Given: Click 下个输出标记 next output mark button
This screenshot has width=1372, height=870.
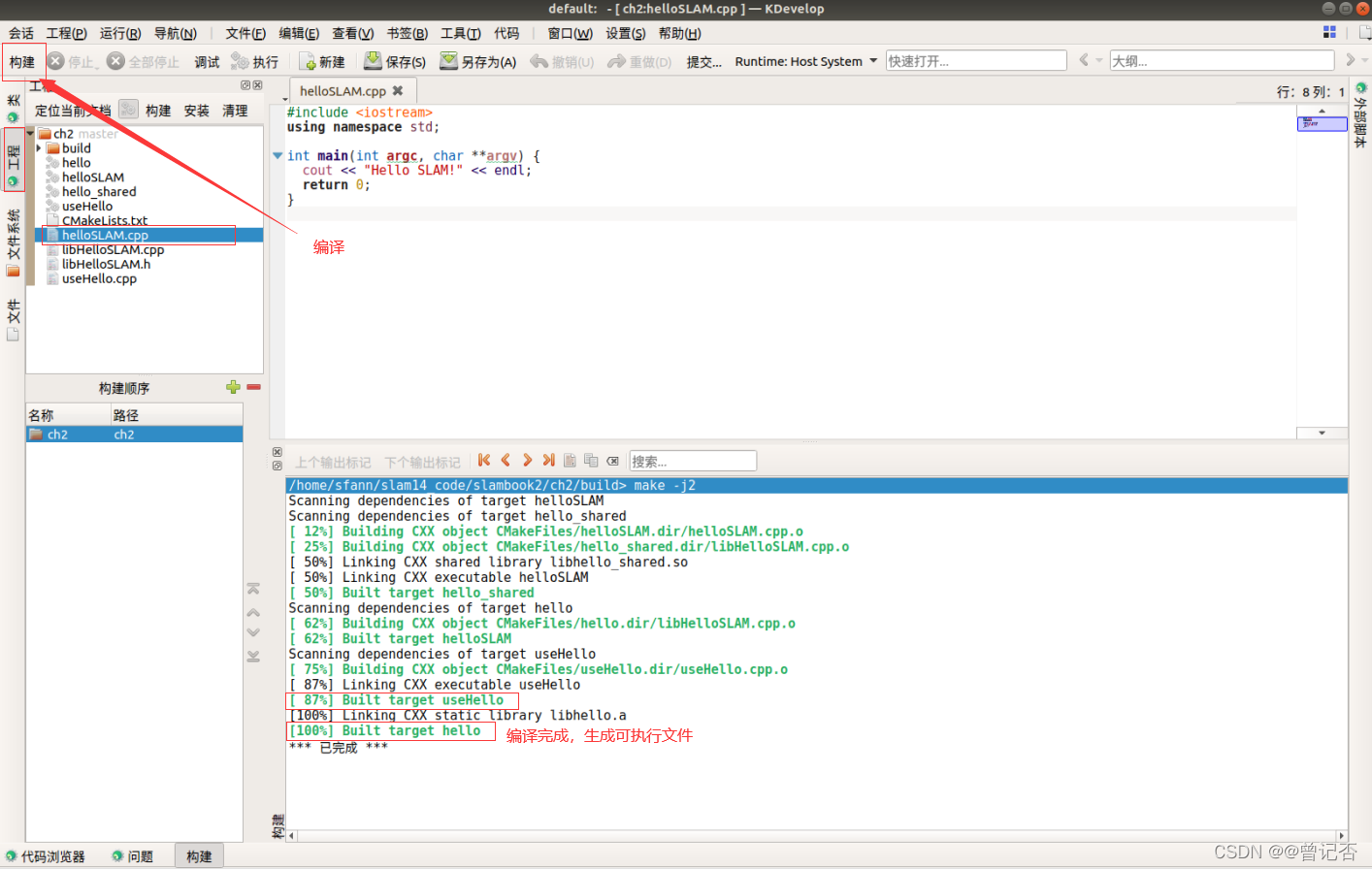Looking at the screenshot, I should [x=423, y=463].
